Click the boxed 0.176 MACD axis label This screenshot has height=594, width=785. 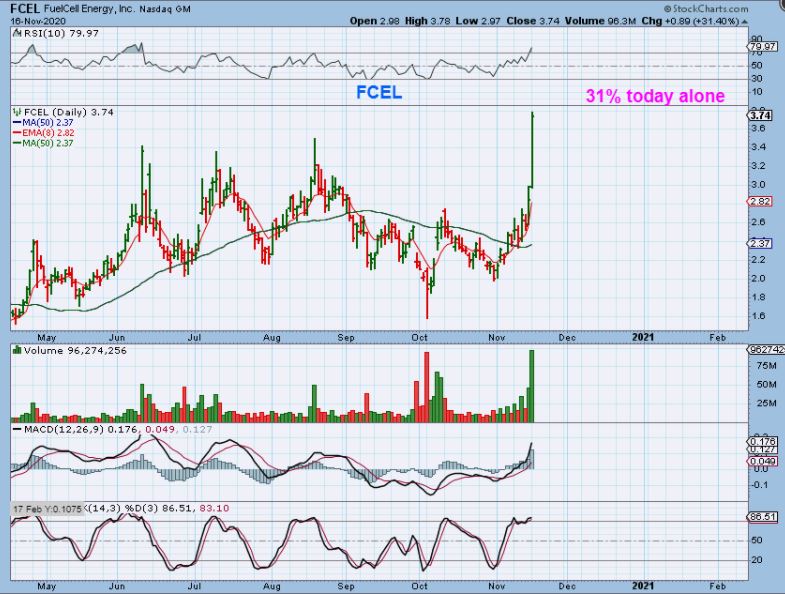[762, 442]
